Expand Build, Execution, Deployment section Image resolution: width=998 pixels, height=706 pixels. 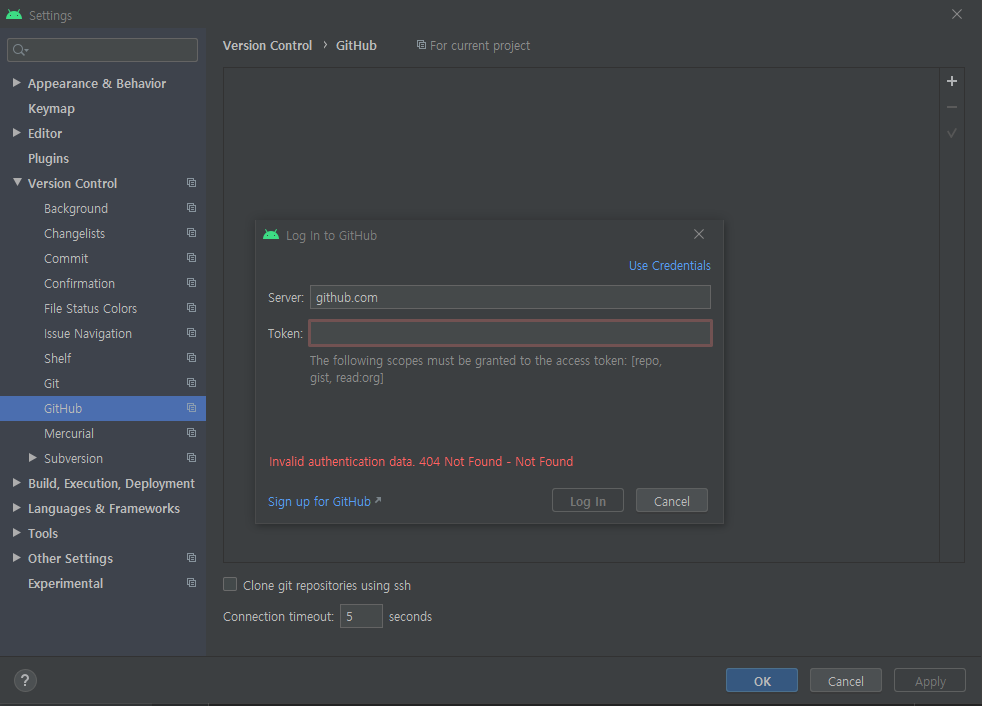(x=17, y=483)
